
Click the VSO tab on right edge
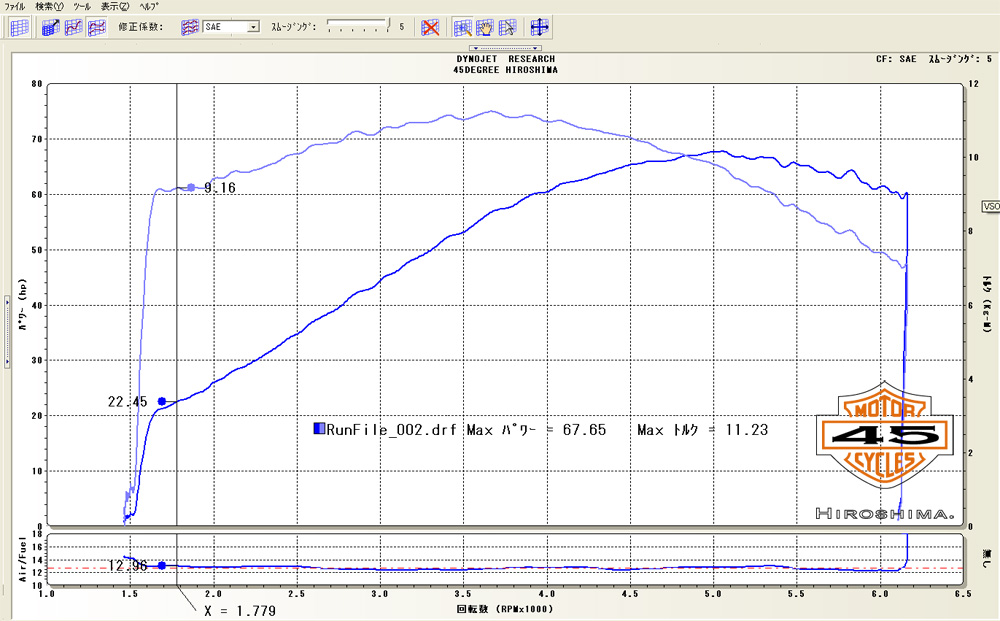991,206
